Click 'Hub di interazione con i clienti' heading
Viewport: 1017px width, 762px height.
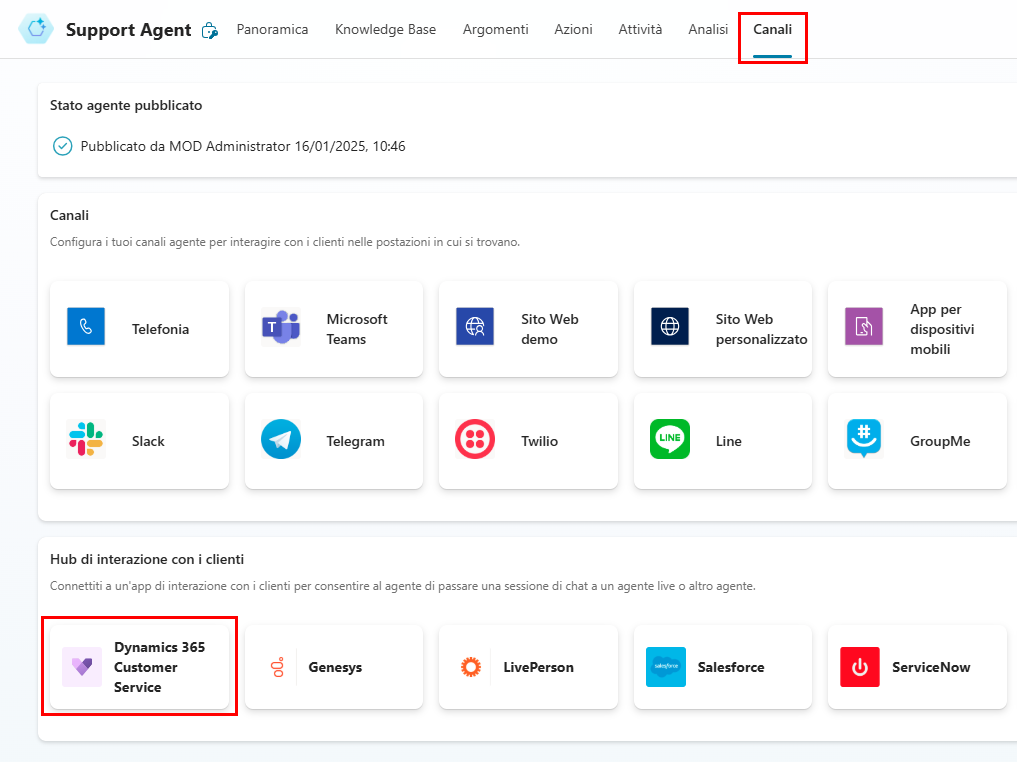coord(147,559)
